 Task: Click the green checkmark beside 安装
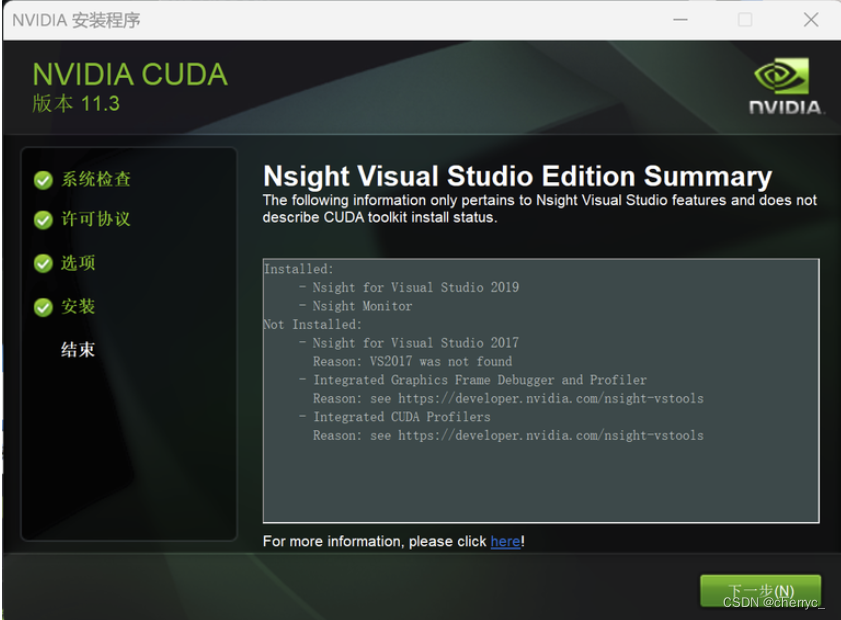click(x=43, y=307)
